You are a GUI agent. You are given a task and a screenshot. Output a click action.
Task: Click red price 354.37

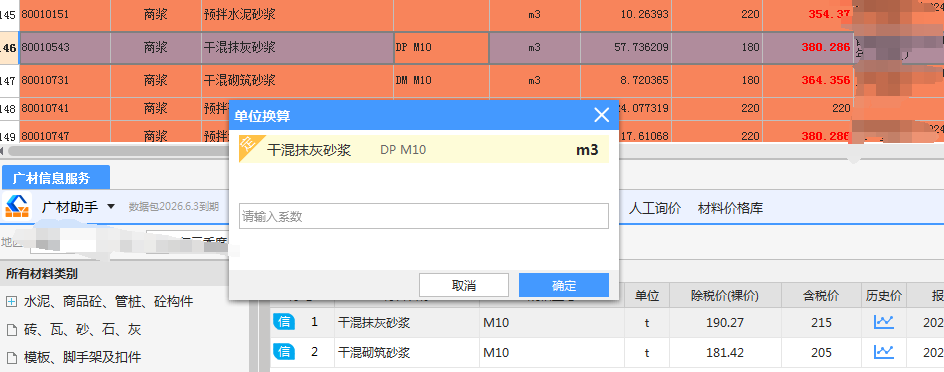[x=807, y=14]
